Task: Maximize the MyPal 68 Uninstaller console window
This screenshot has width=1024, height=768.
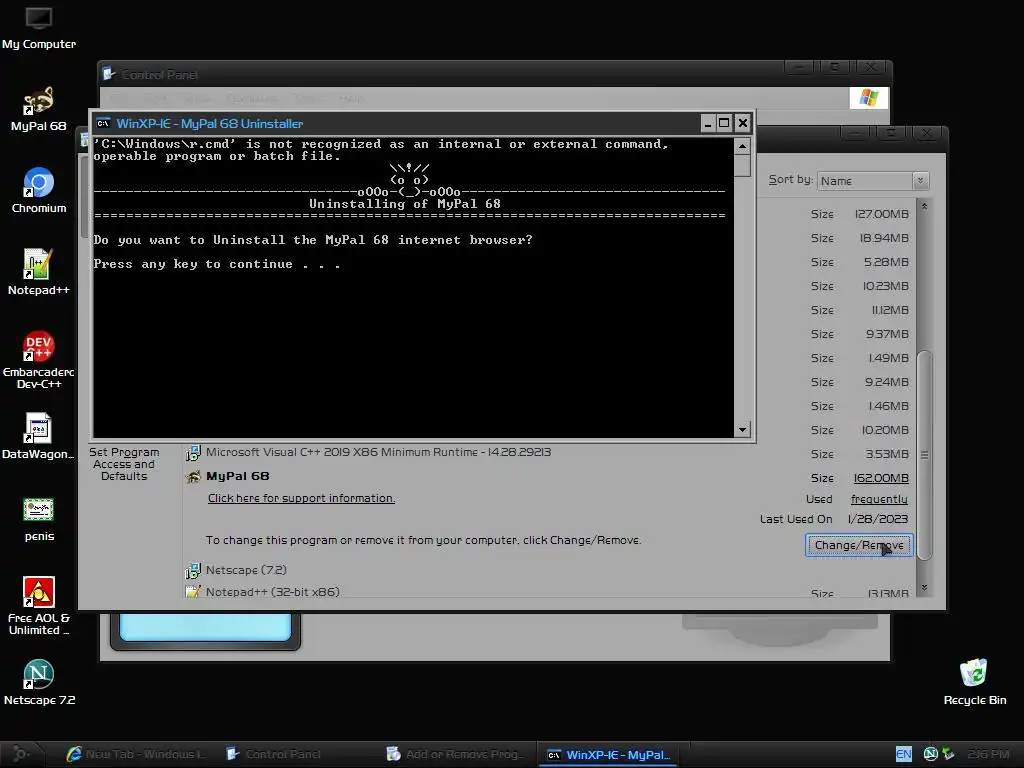Action: point(724,123)
